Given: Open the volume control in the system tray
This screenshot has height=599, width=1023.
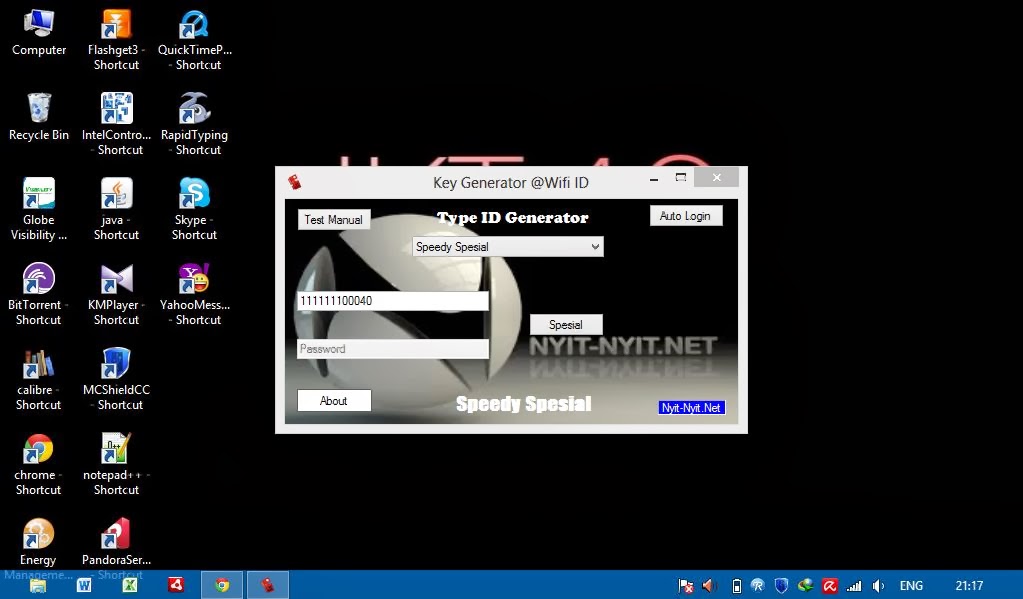Looking at the screenshot, I should (879, 585).
